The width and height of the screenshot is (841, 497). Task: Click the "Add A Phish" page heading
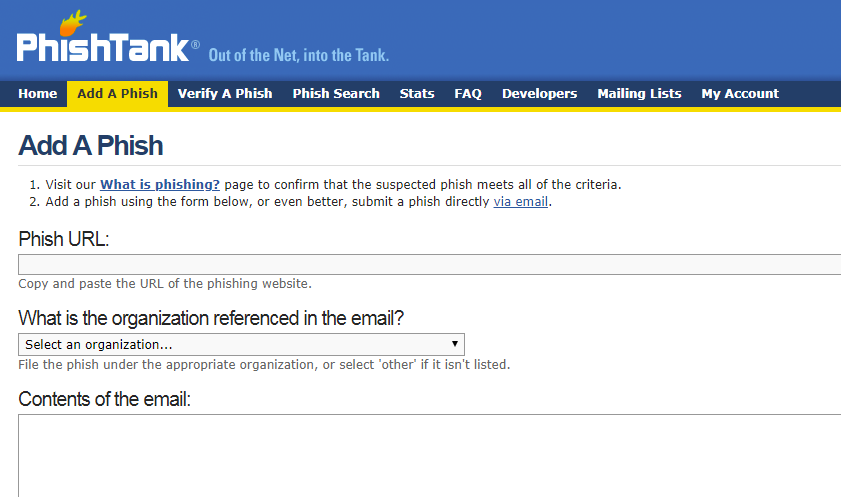(x=91, y=146)
